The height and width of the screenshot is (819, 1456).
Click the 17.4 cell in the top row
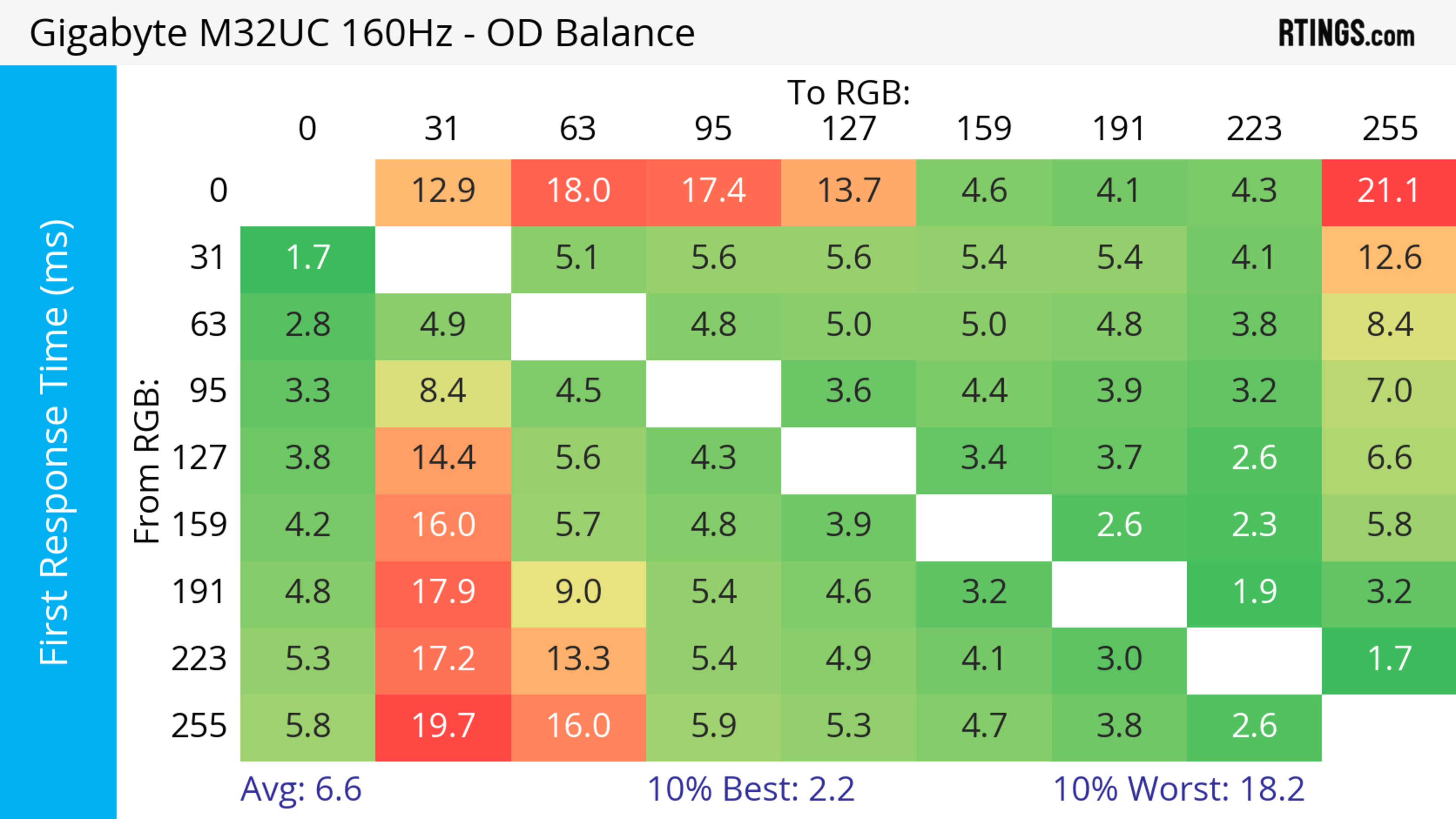[713, 191]
